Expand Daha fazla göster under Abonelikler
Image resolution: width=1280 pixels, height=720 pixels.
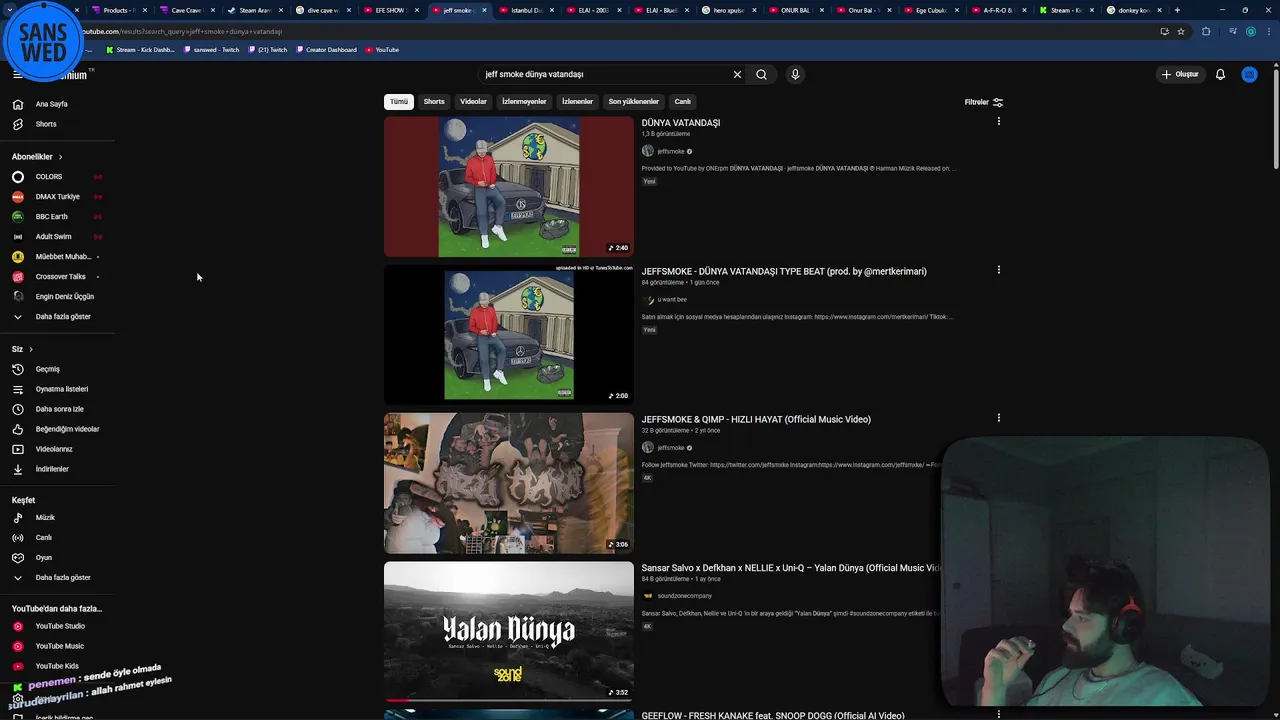click(x=62, y=317)
